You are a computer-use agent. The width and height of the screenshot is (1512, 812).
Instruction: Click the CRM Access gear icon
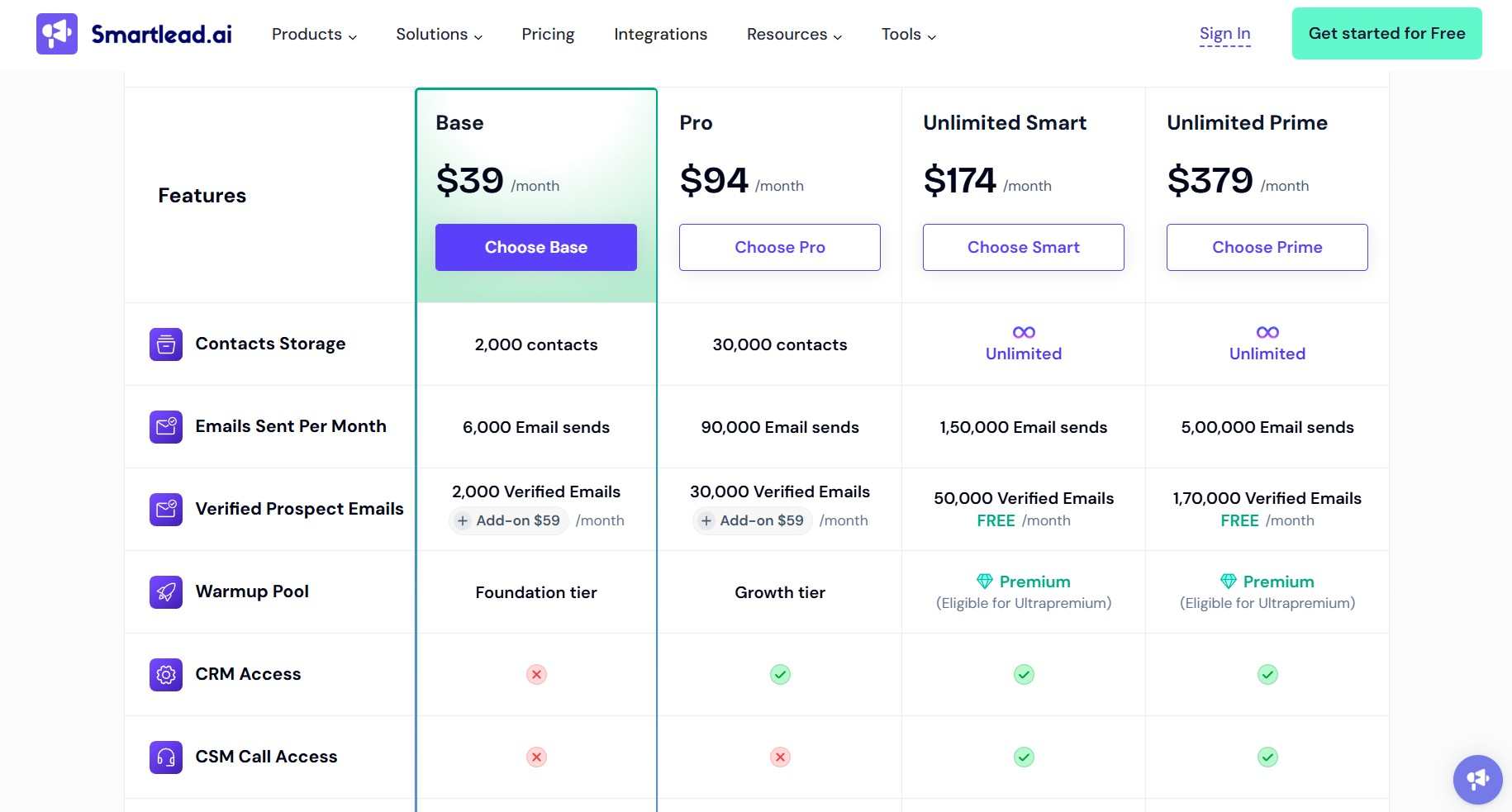pos(165,674)
